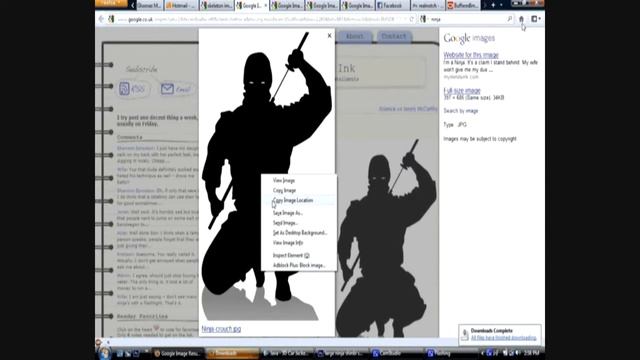Viewport: 640px width, 360px height.
Task: Click the Google Images logo
Action: click(x=469, y=38)
